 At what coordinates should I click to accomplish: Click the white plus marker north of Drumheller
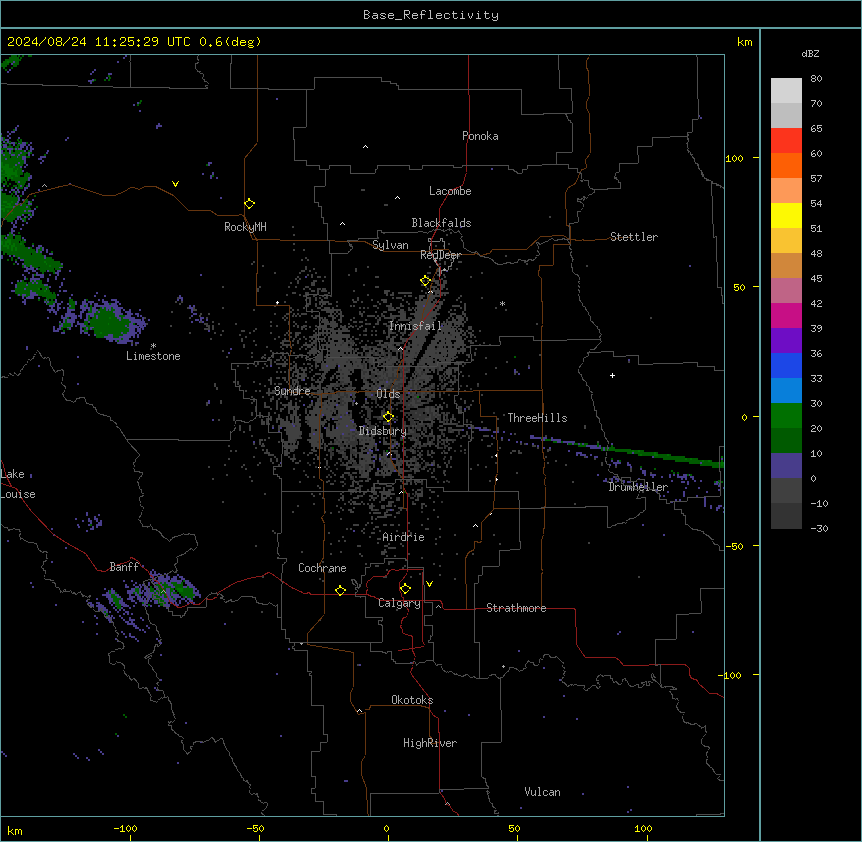click(x=612, y=375)
